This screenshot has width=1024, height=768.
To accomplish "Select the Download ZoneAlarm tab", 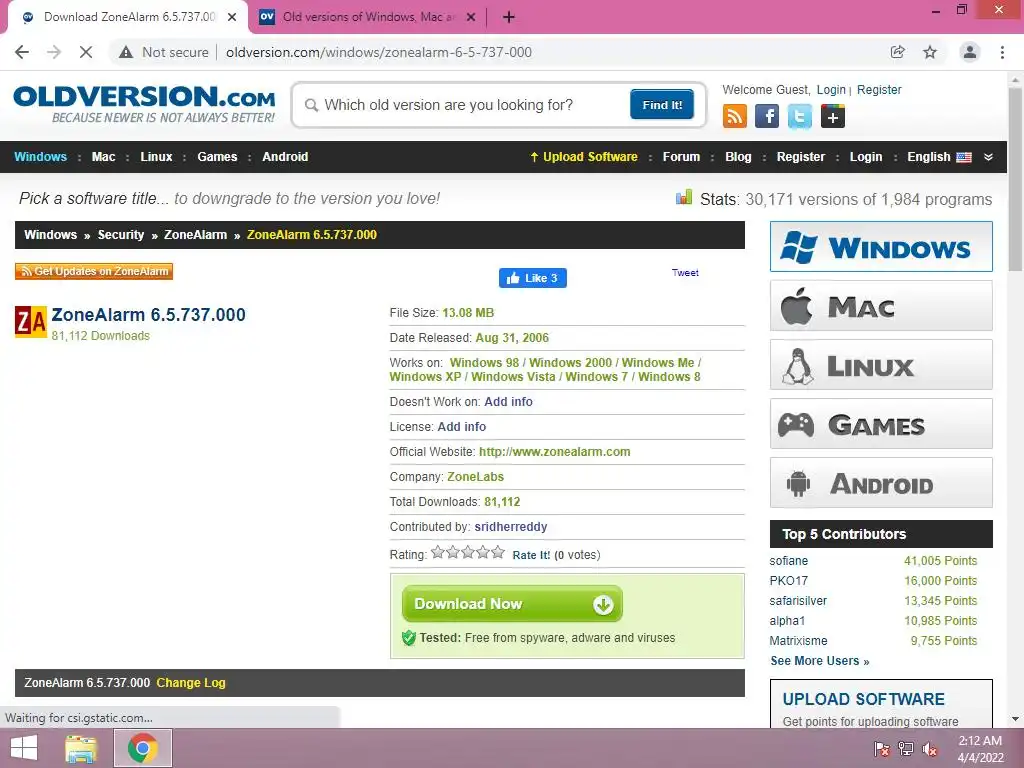I will [x=129, y=17].
